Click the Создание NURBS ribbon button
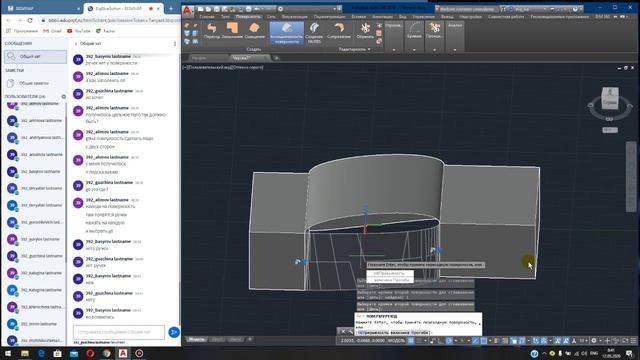Viewport: 640px width, 360px height. [x=314, y=33]
